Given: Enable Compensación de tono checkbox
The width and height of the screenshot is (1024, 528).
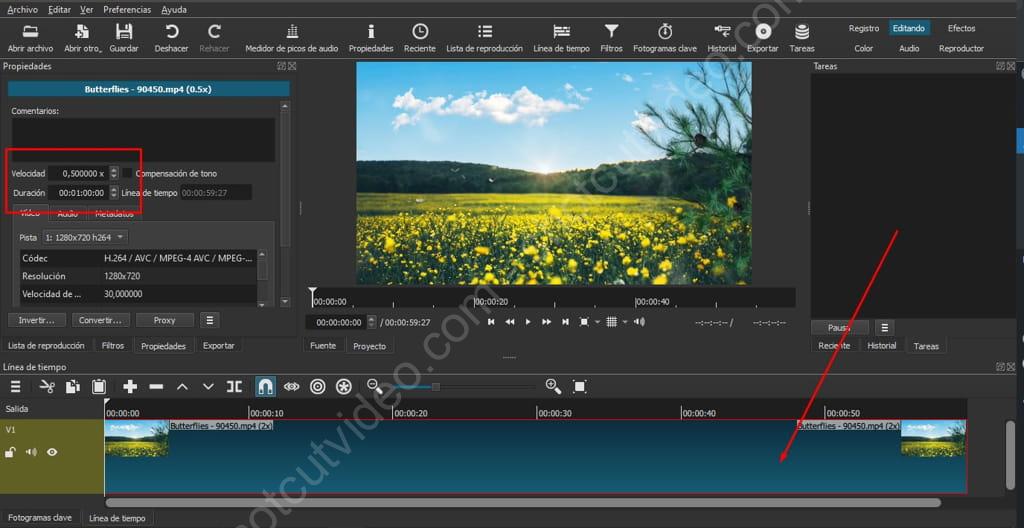Looking at the screenshot, I should pos(127,173).
